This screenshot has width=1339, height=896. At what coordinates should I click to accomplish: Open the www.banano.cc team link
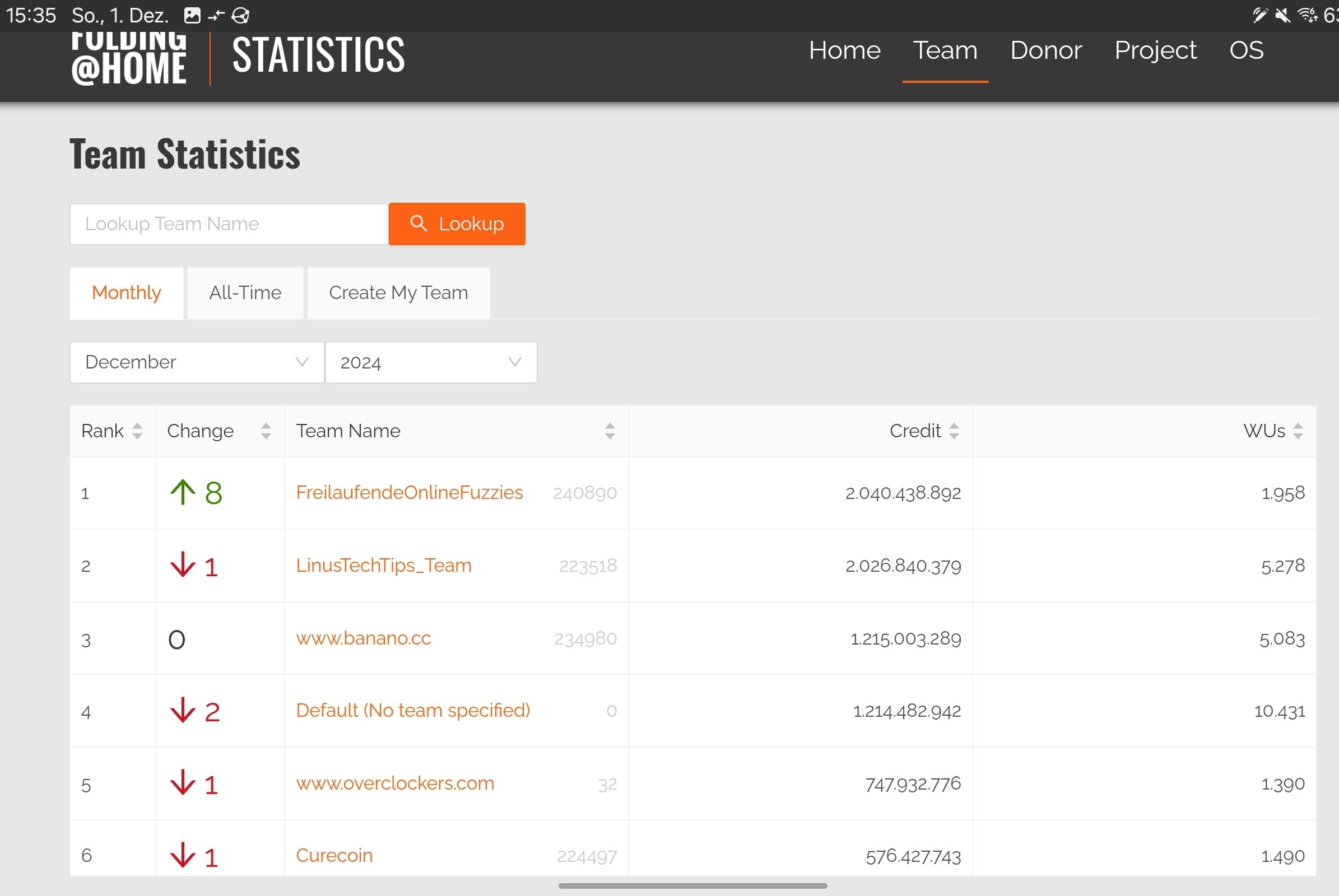click(x=364, y=638)
